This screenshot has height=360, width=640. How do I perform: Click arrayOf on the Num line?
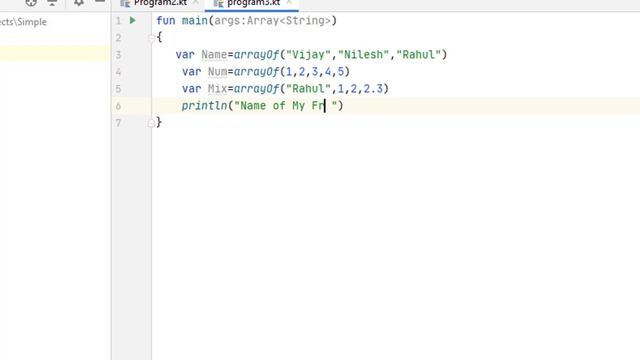256,72
